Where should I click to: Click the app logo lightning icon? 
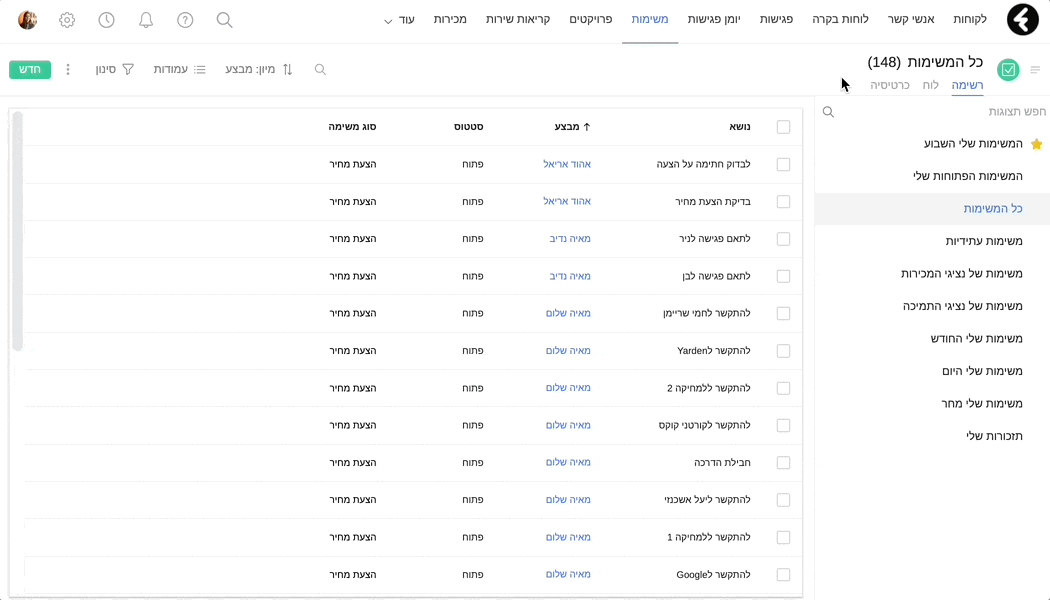1023,19
